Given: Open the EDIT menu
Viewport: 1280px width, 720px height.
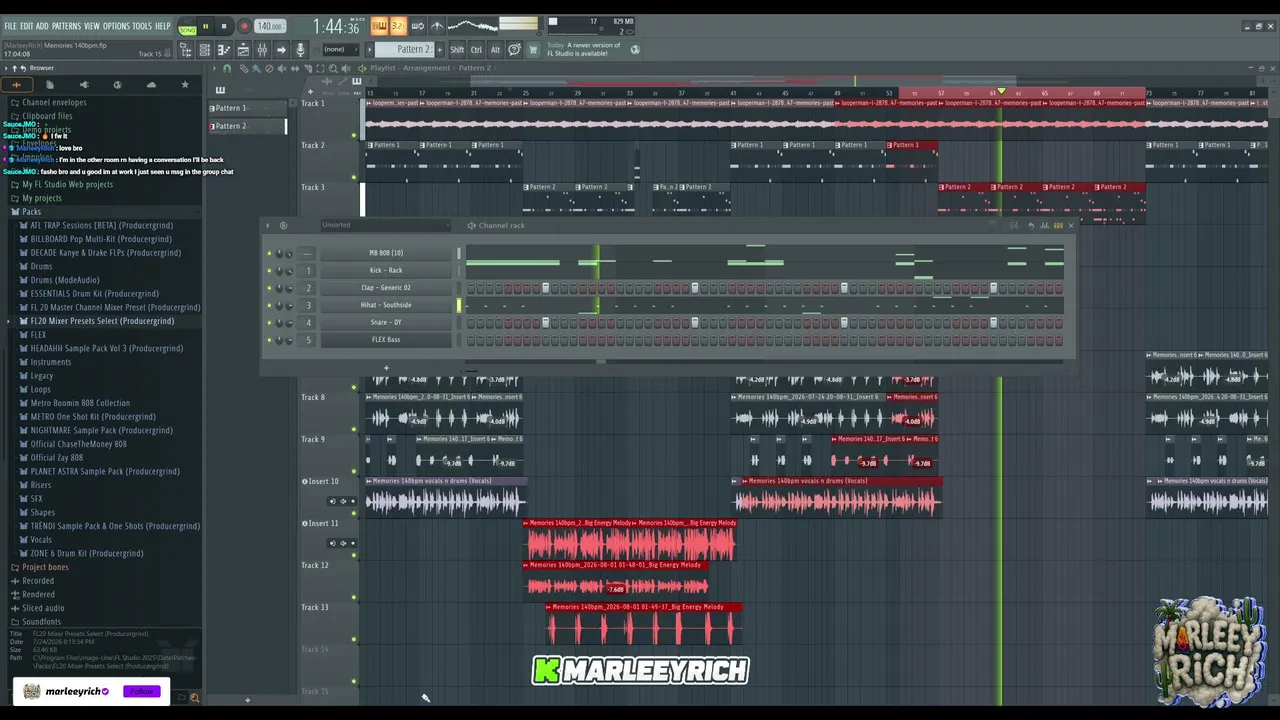Looking at the screenshot, I should coord(26,26).
